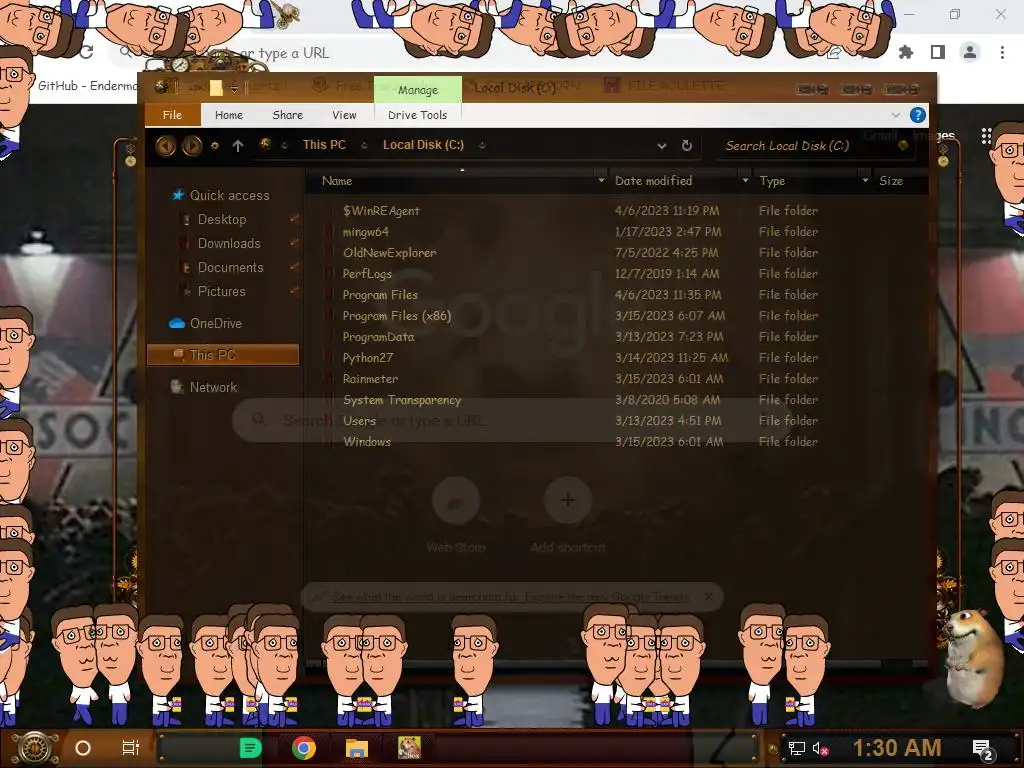Image resolution: width=1024 pixels, height=768 pixels.
Task: Expand the chevron after This PC breadcrumb
Action: pos(364,146)
